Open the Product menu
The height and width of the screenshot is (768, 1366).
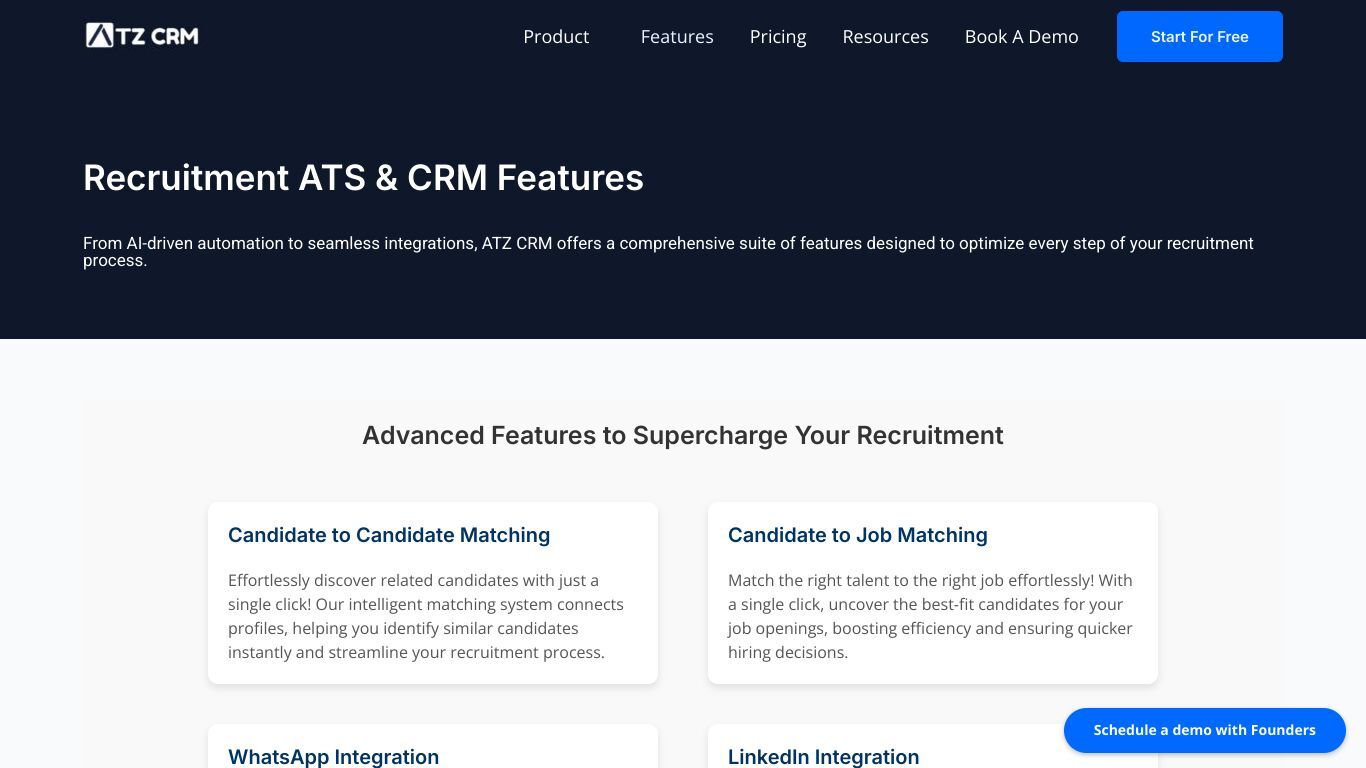[x=556, y=37]
